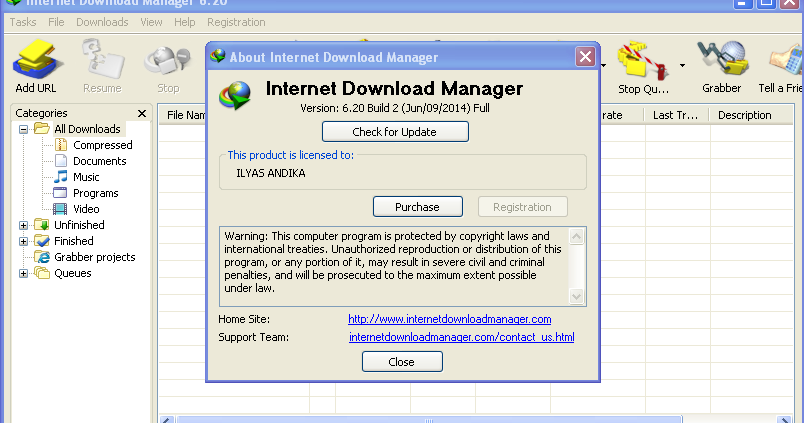Select the Video tree label
The height and width of the screenshot is (423, 804).
tap(86, 209)
